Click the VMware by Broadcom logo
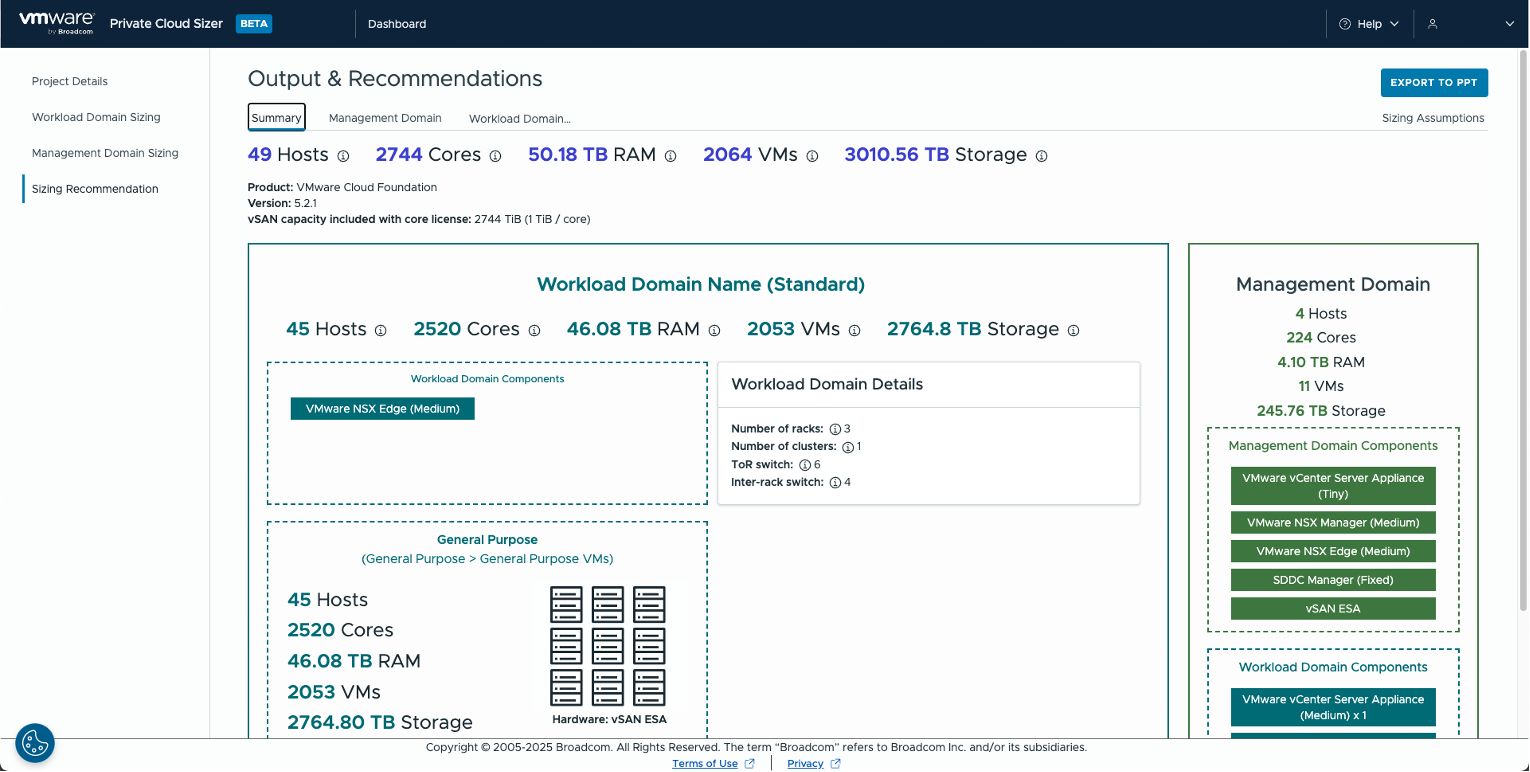The image size is (1530, 772). (x=57, y=23)
